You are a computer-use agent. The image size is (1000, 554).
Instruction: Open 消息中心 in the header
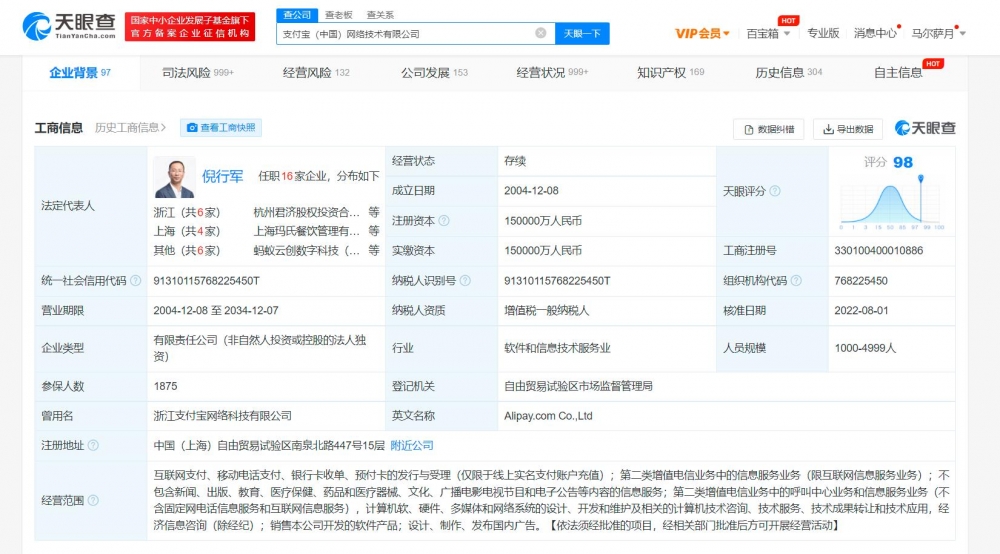tap(875, 33)
